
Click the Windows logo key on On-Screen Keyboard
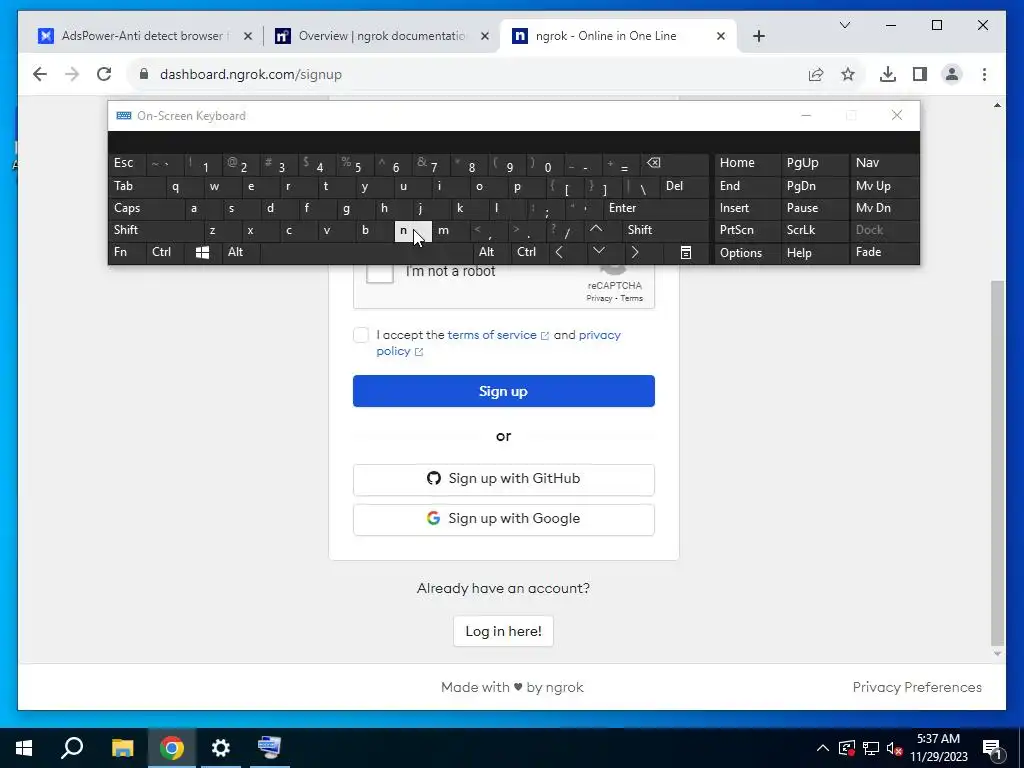202,252
